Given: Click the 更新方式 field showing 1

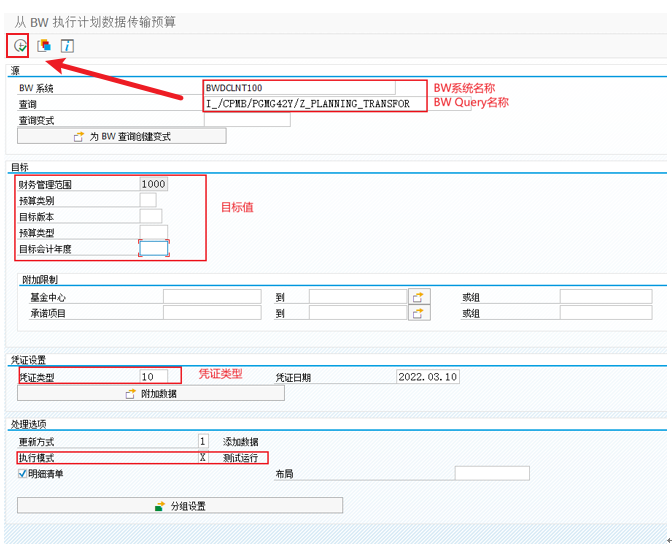Looking at the screenshot, I should pyautogui.click(x=203, y=441).
